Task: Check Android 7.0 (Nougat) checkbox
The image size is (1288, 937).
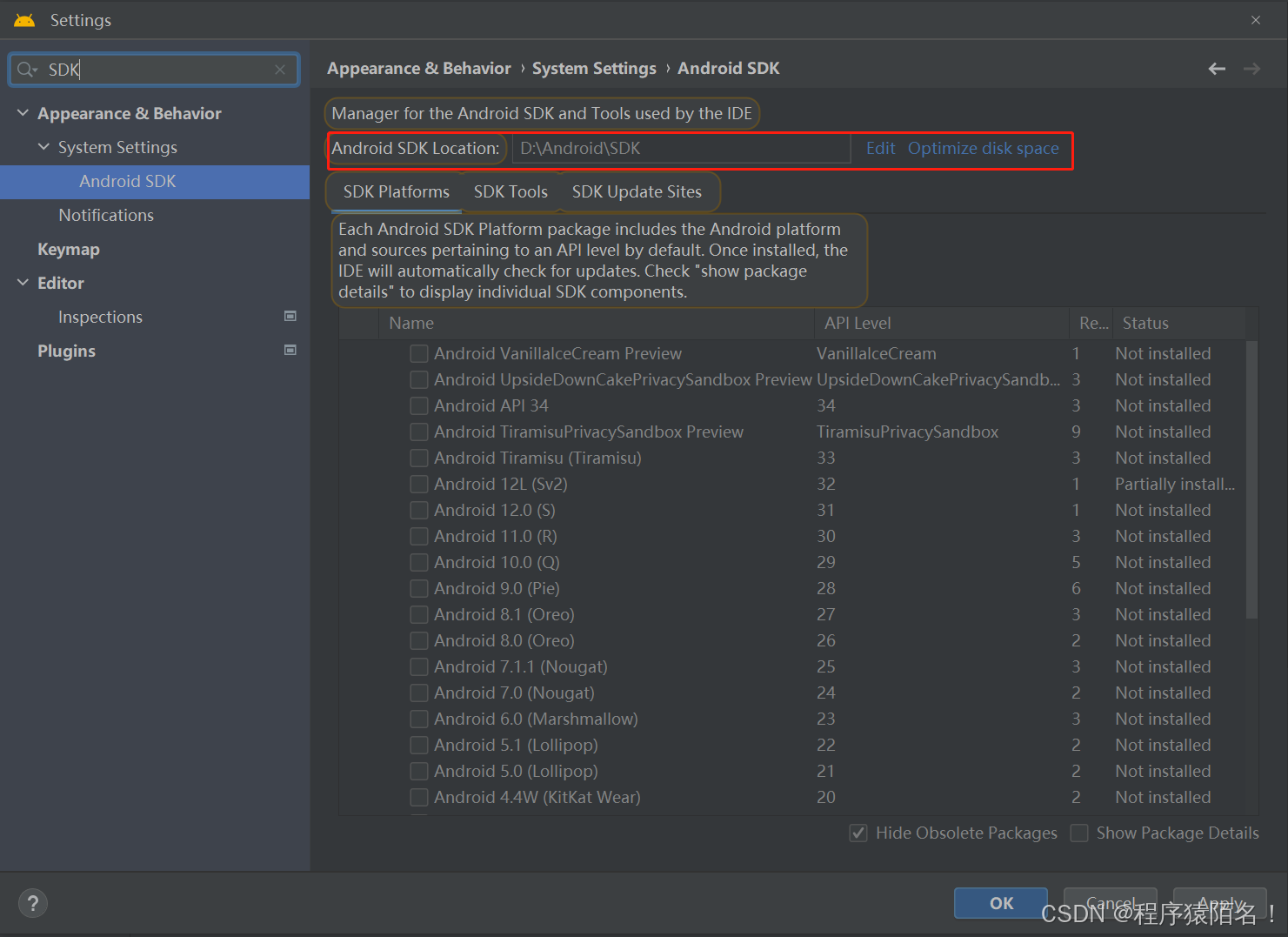Action: pyautogui.click(x=419, y=693)
